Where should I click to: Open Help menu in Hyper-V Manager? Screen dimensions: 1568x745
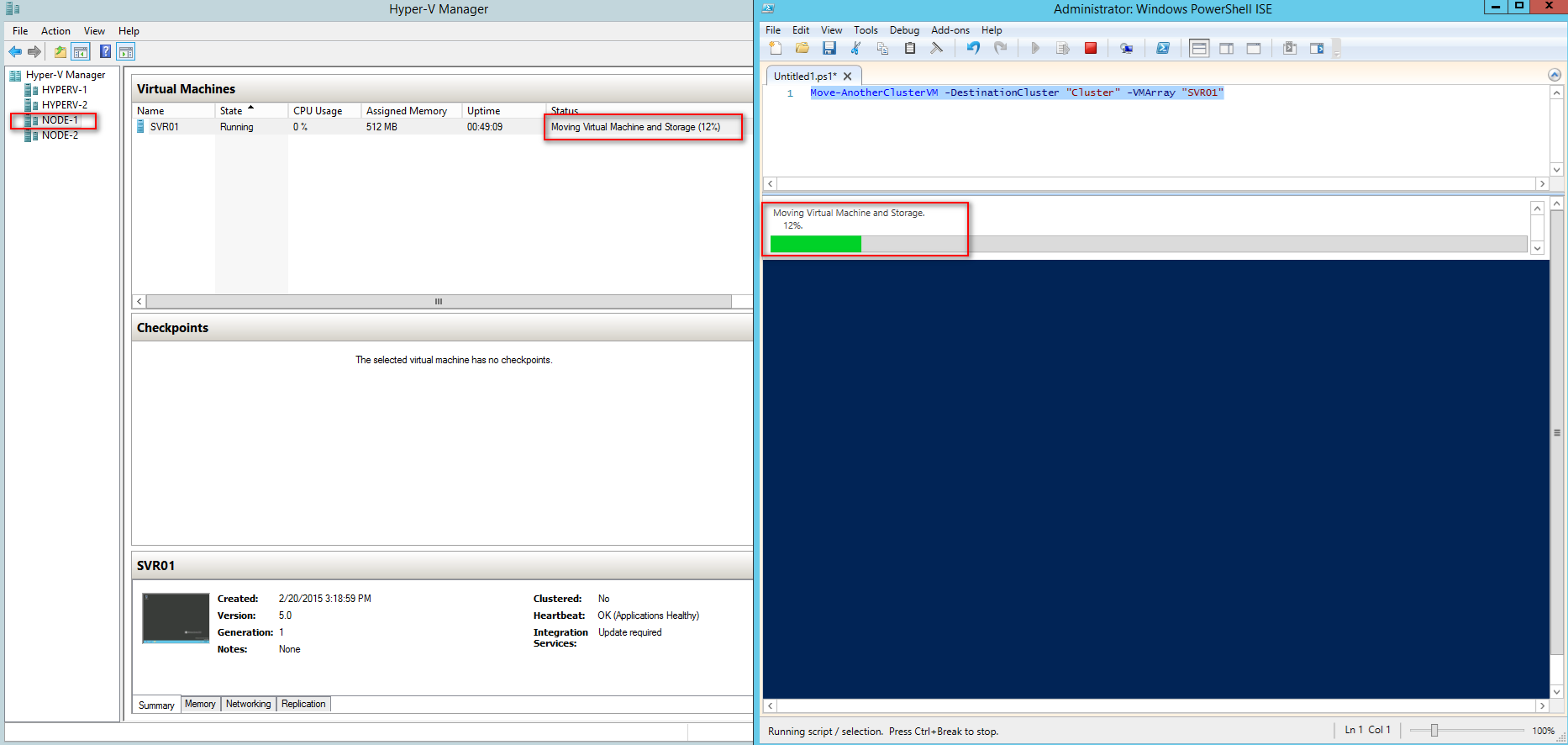129,31
